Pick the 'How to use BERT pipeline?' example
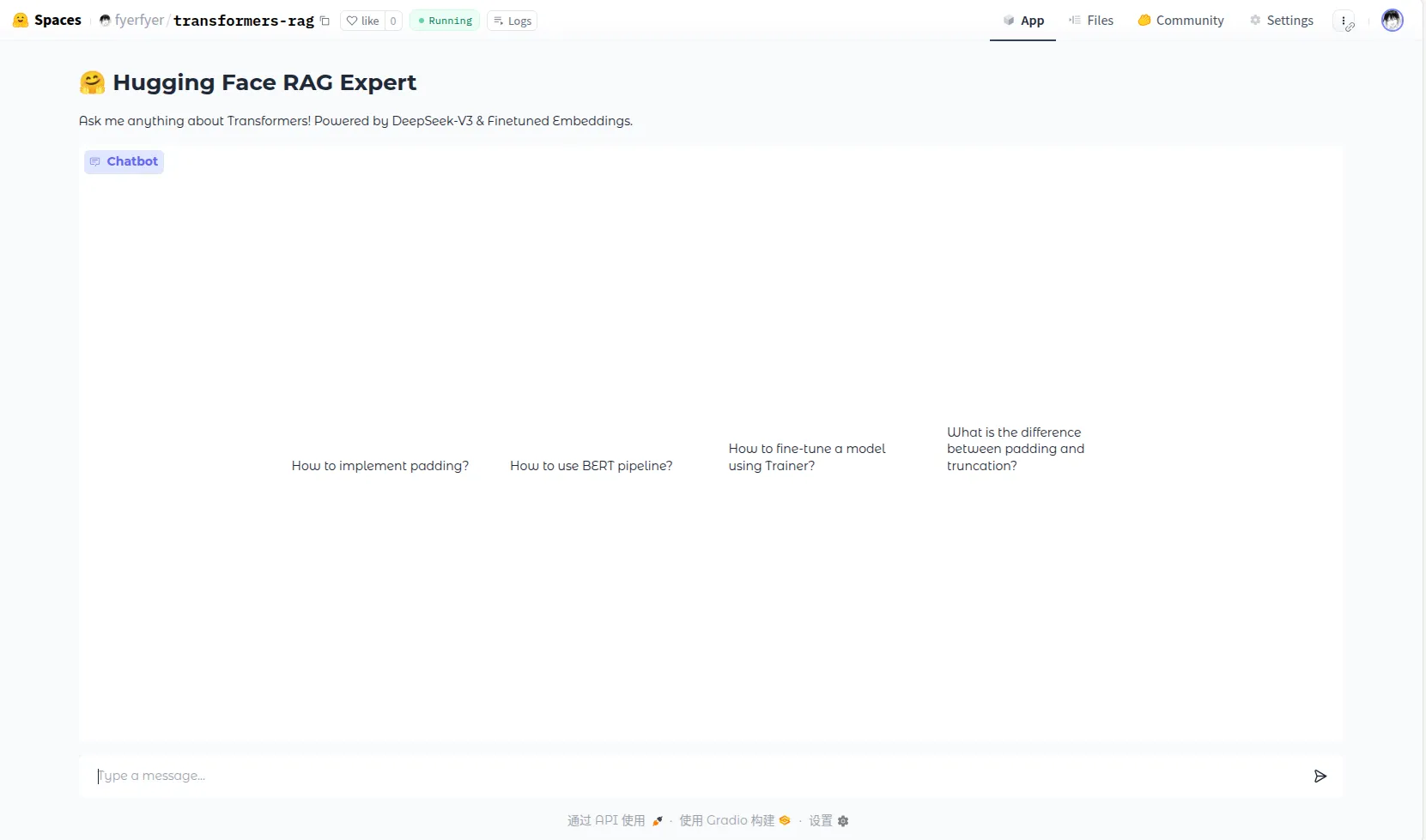 coord(591,465)
